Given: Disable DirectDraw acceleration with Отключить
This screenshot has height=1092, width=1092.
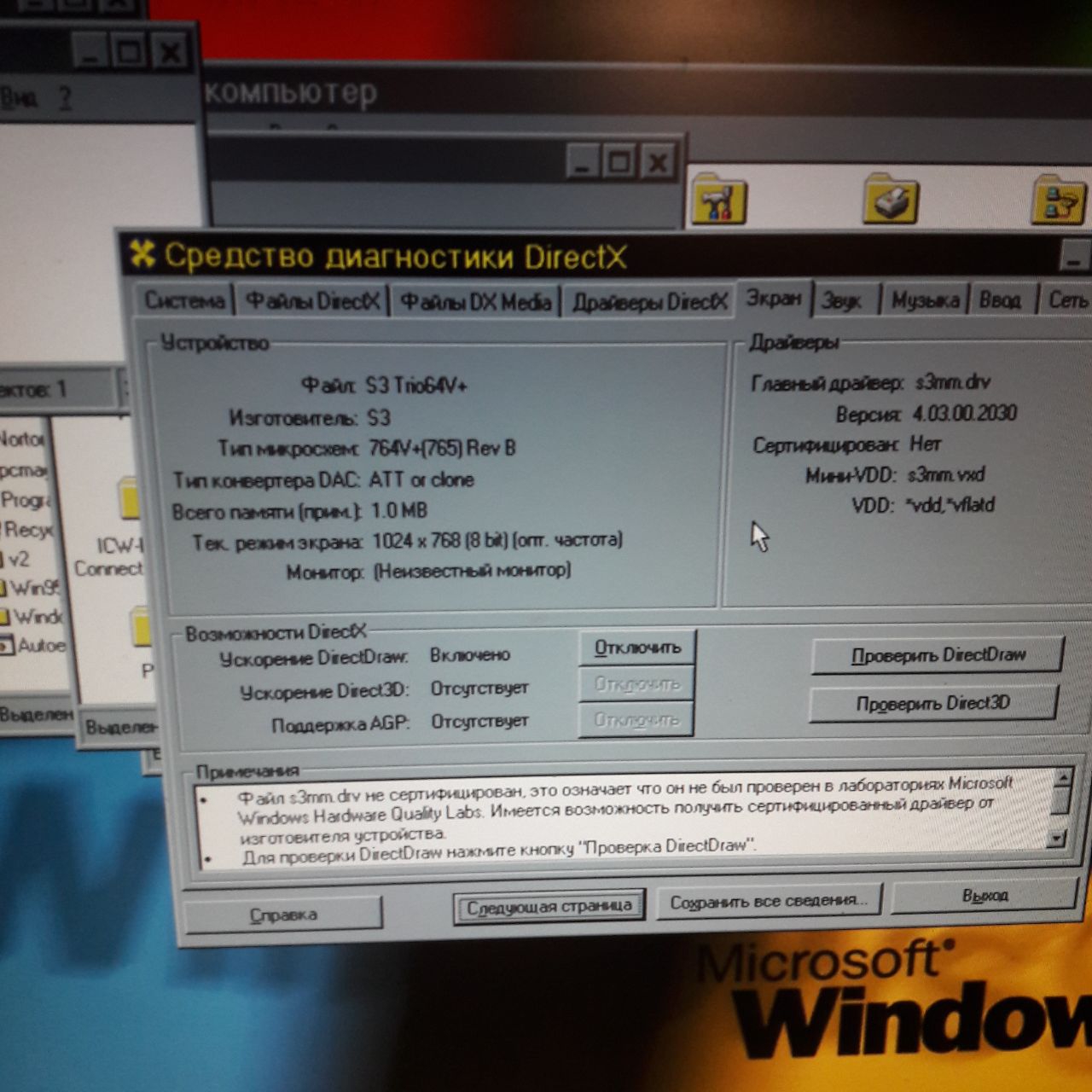Looking at the screenshot, I should [637, 648].
